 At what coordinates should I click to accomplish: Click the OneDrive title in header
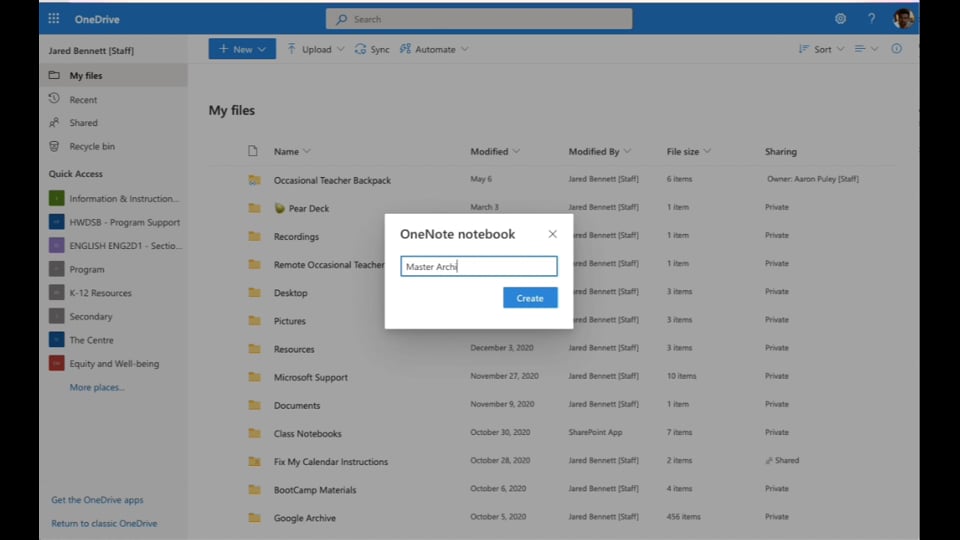click(97, 19)
